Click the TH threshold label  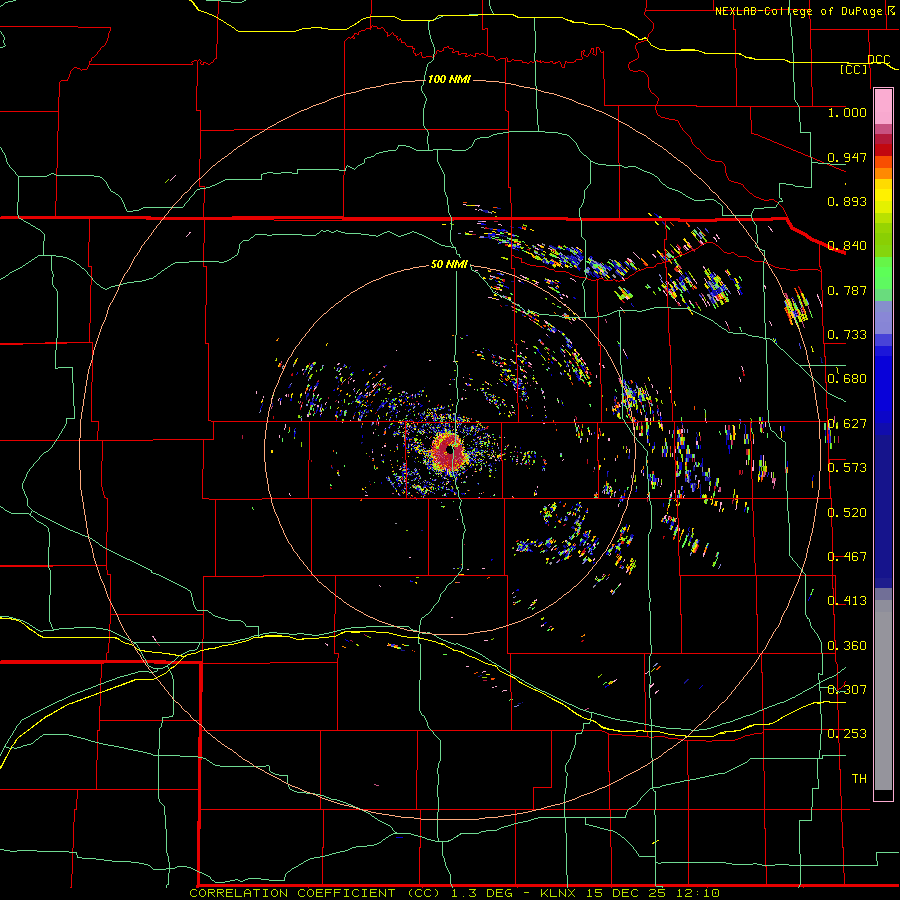859,779
